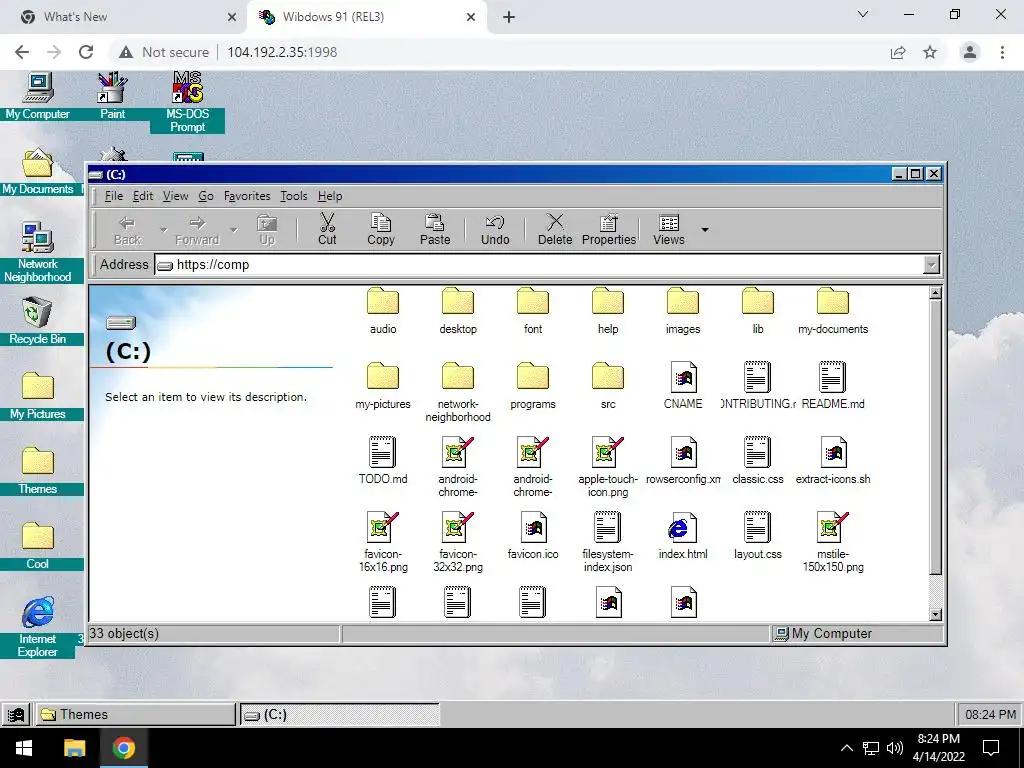Click the Undo toolbar icon
The image size is (1024, 768).
(x=495, y=229)
